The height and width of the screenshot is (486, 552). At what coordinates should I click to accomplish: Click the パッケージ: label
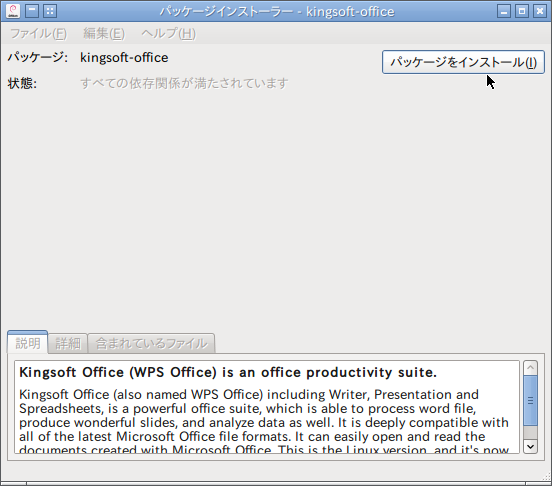tap(38, 57)
